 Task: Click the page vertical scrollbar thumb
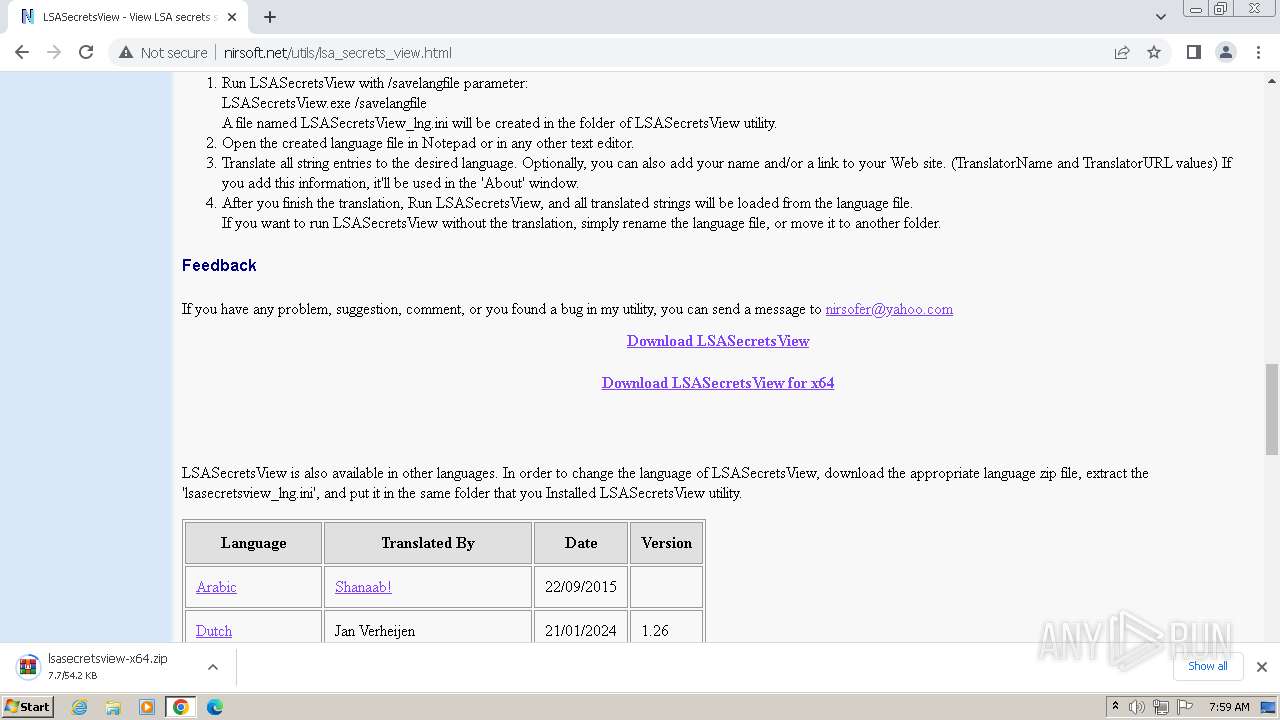1271,409
